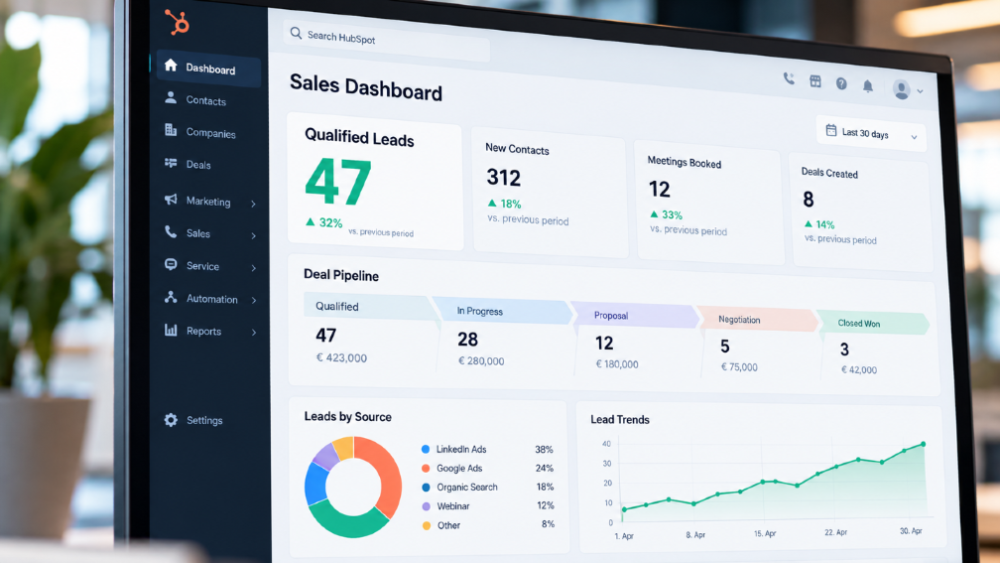Open the notifications bell
Screen dimensions: 1000x563
[868, 86]
